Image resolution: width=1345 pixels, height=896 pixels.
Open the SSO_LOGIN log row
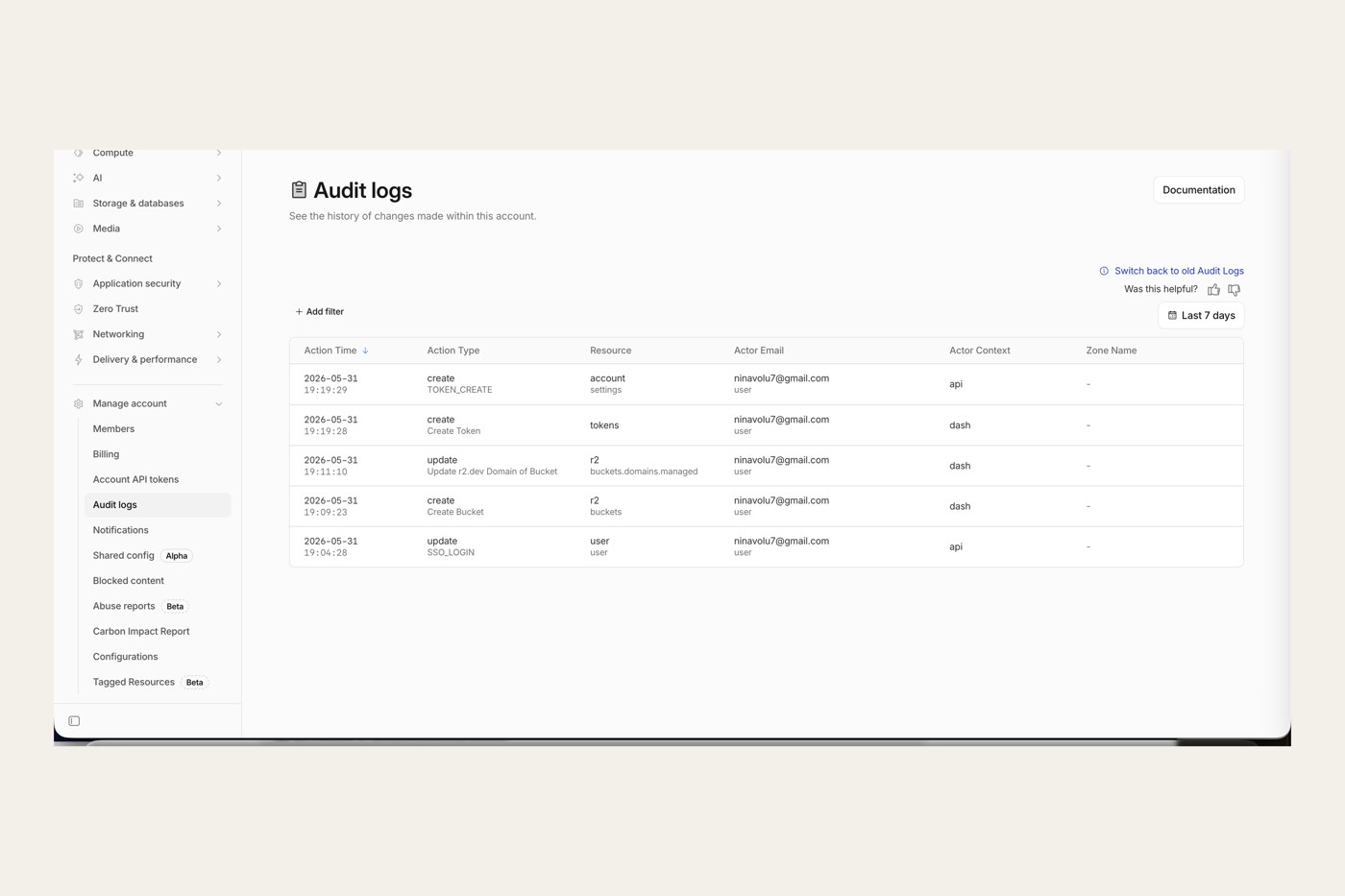[766, 546]
